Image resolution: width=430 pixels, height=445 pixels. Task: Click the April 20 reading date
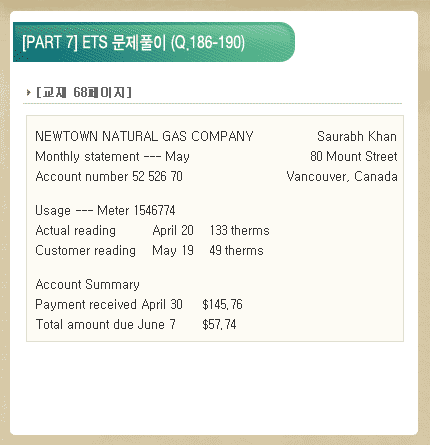point(173,231)
